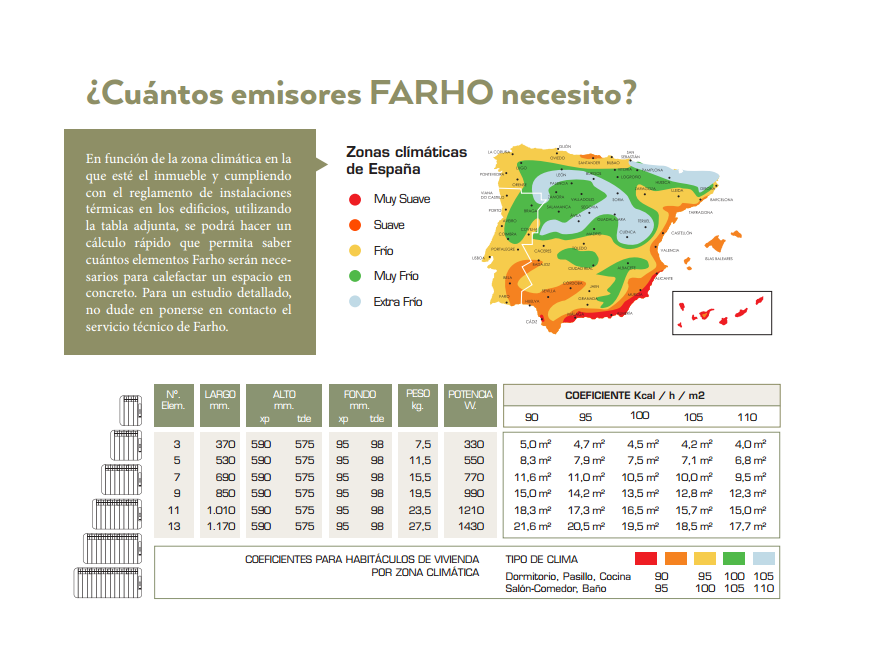Click the coefficient cell '4,0 m²'
This screenshot has height=659, width=870.
(x=750, y=444)
